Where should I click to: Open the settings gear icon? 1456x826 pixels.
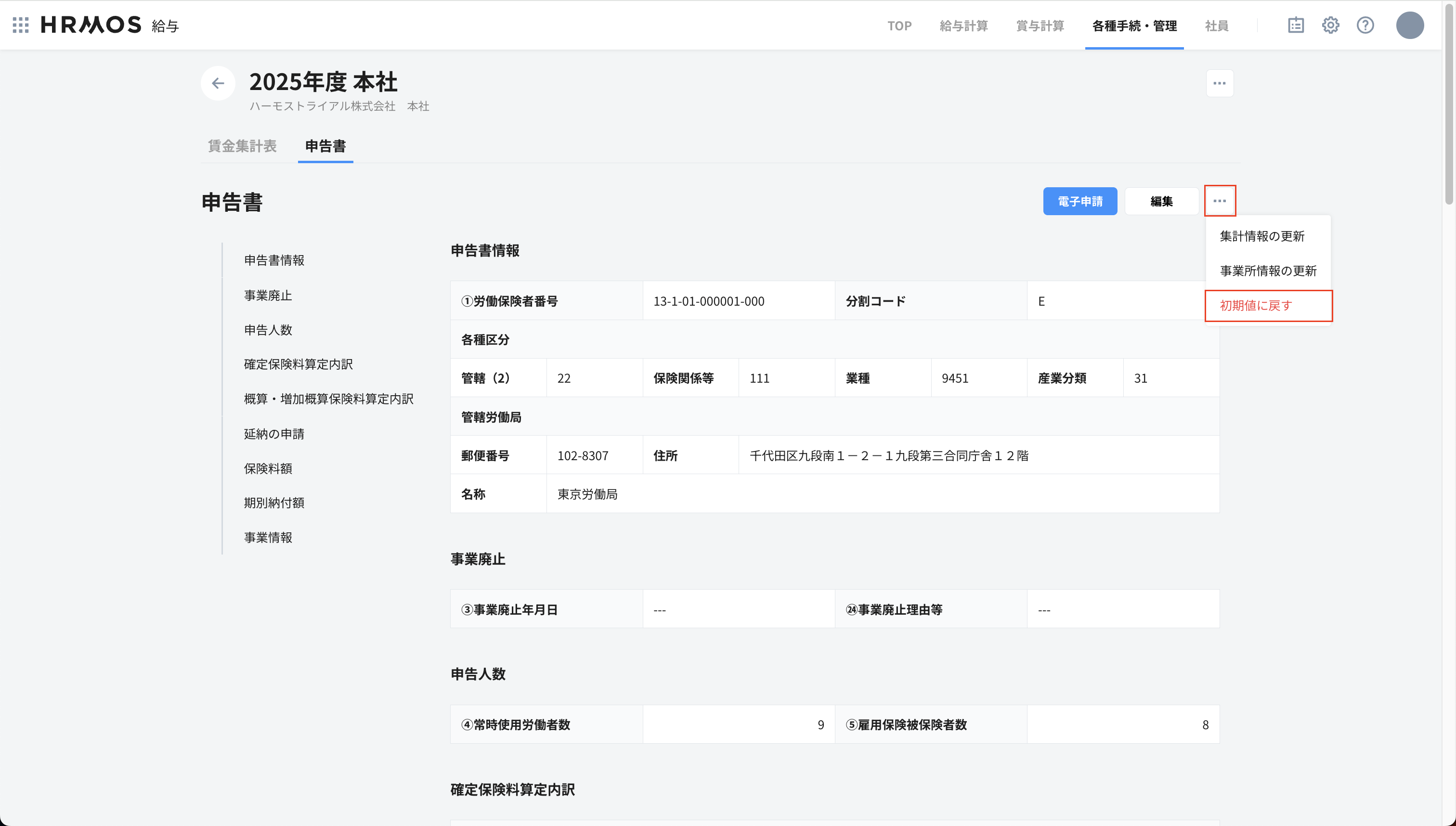coord(1330,25)
